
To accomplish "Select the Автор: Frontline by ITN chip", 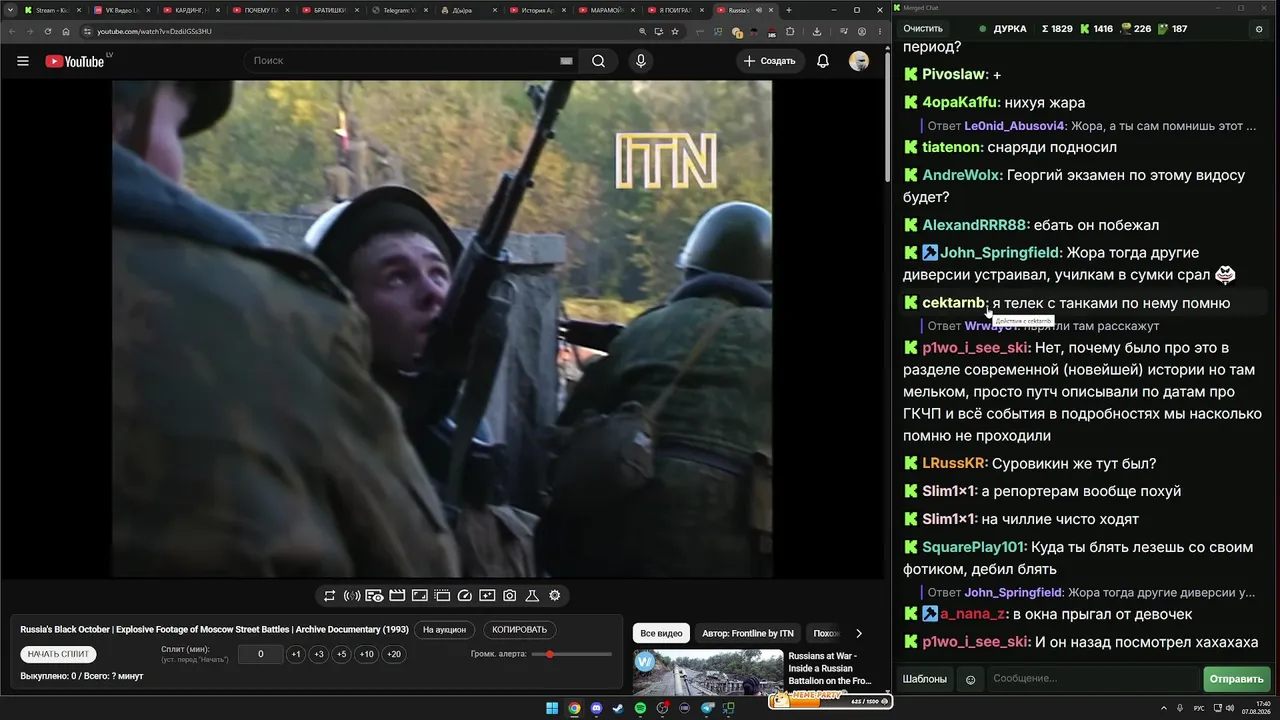I will [748, 633].
